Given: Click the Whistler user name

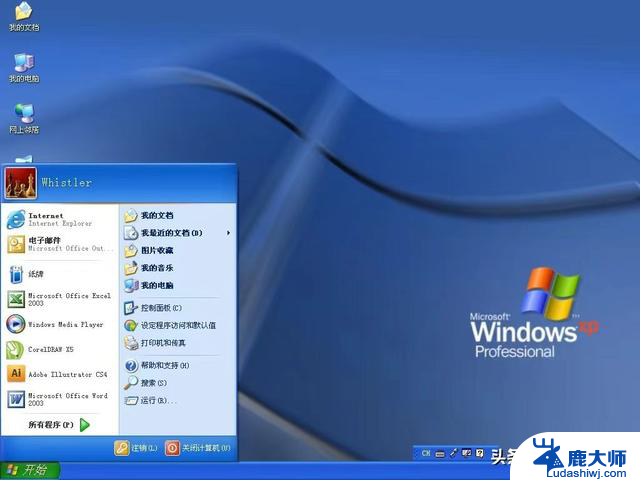Looking at the screenshot, I should point(66,182).
